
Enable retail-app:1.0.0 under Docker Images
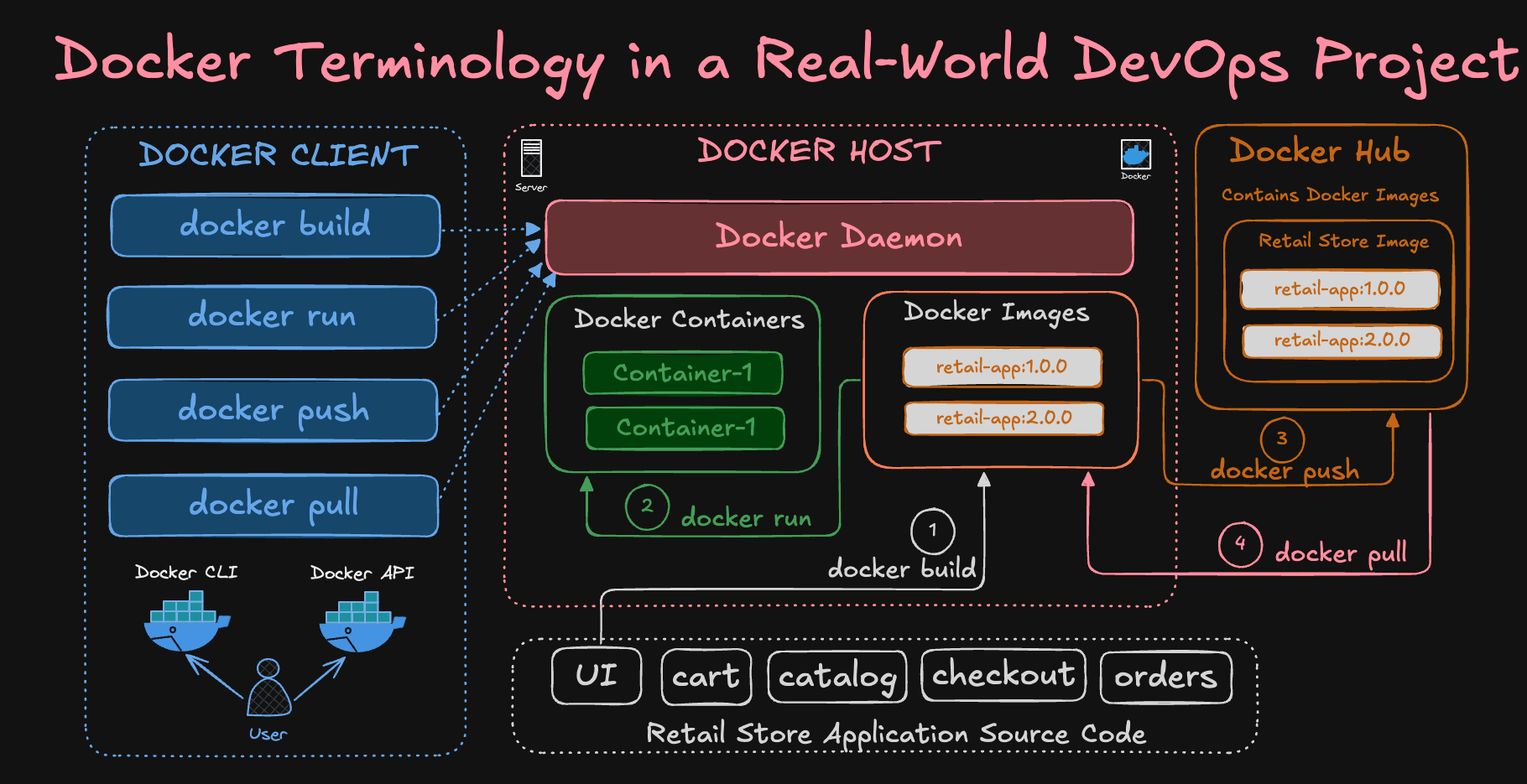coord(1002,367)
